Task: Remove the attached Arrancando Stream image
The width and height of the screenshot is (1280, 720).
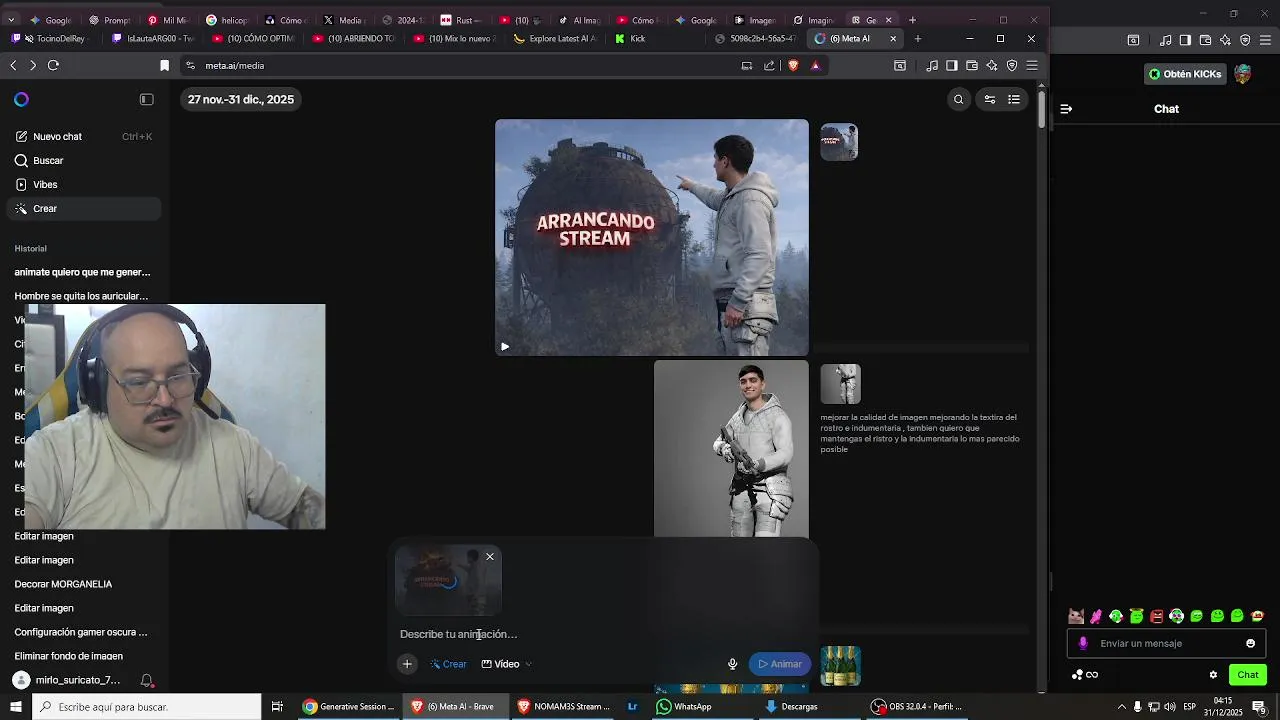Action: pos(490,557)
